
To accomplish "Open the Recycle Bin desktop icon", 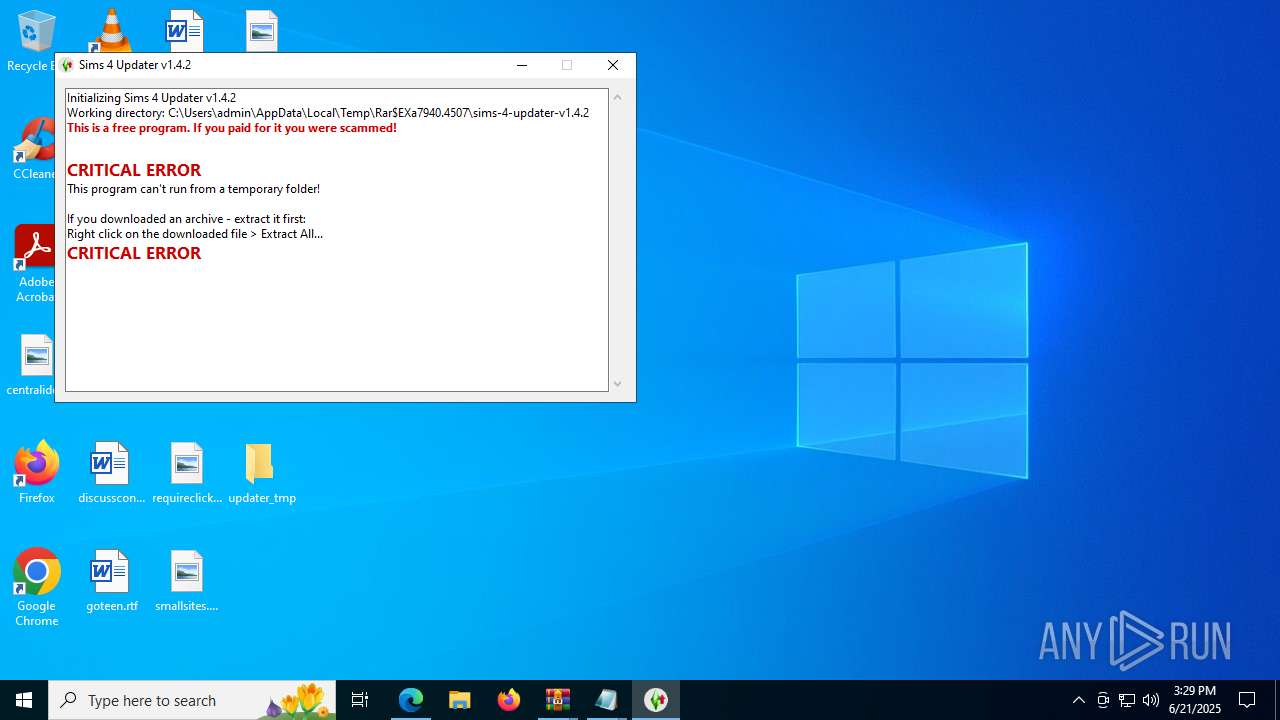I will point(36,40).
